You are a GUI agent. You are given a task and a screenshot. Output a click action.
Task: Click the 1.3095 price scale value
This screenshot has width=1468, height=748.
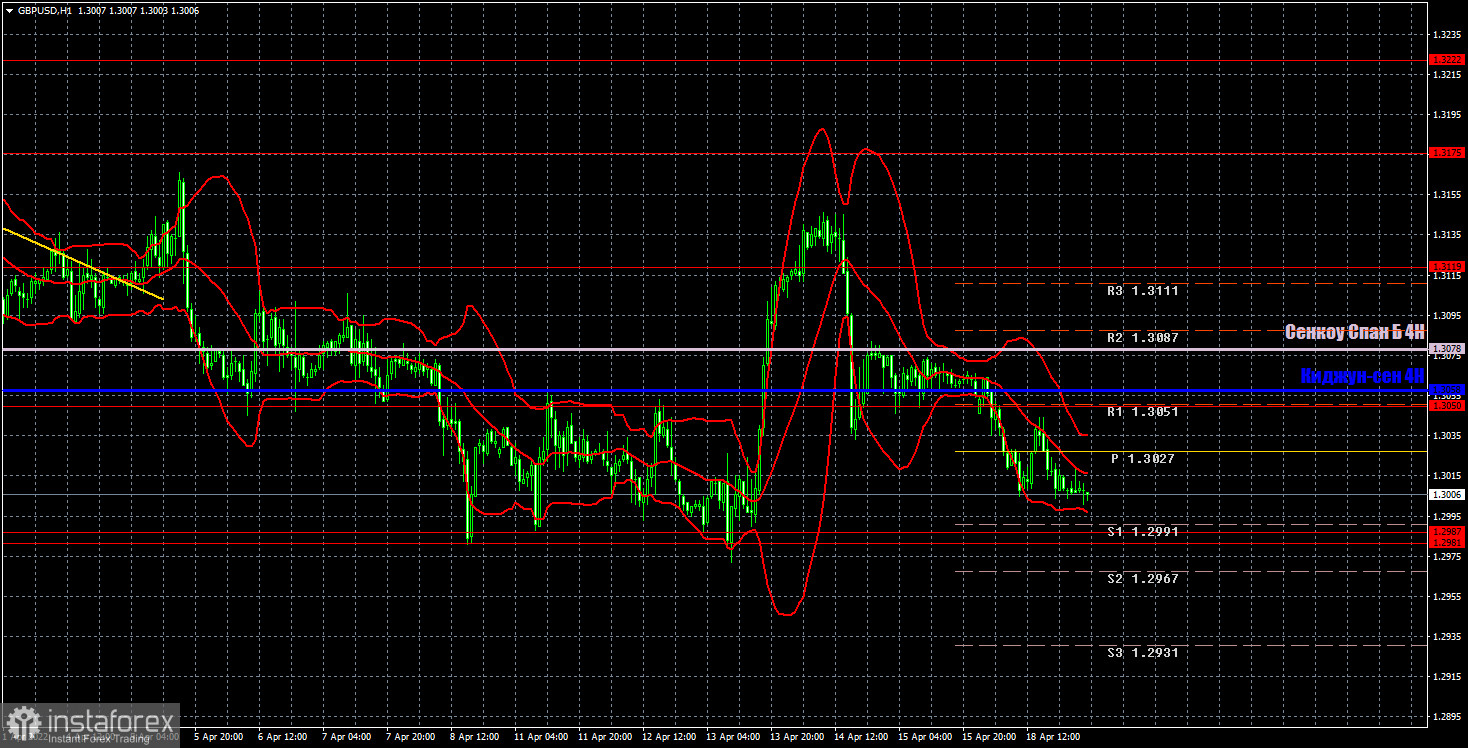[x=1448, y=315]
